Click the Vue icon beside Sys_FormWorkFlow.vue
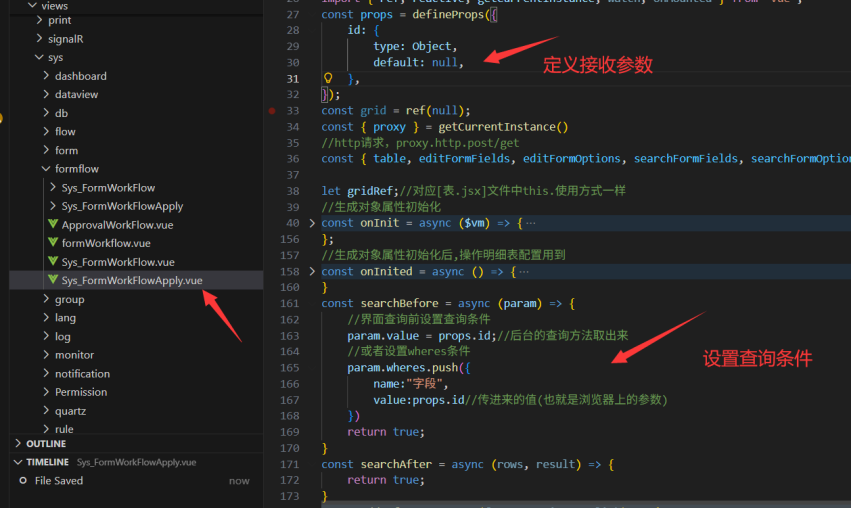The height and width of the screenshot is (509, 852). 54,262
